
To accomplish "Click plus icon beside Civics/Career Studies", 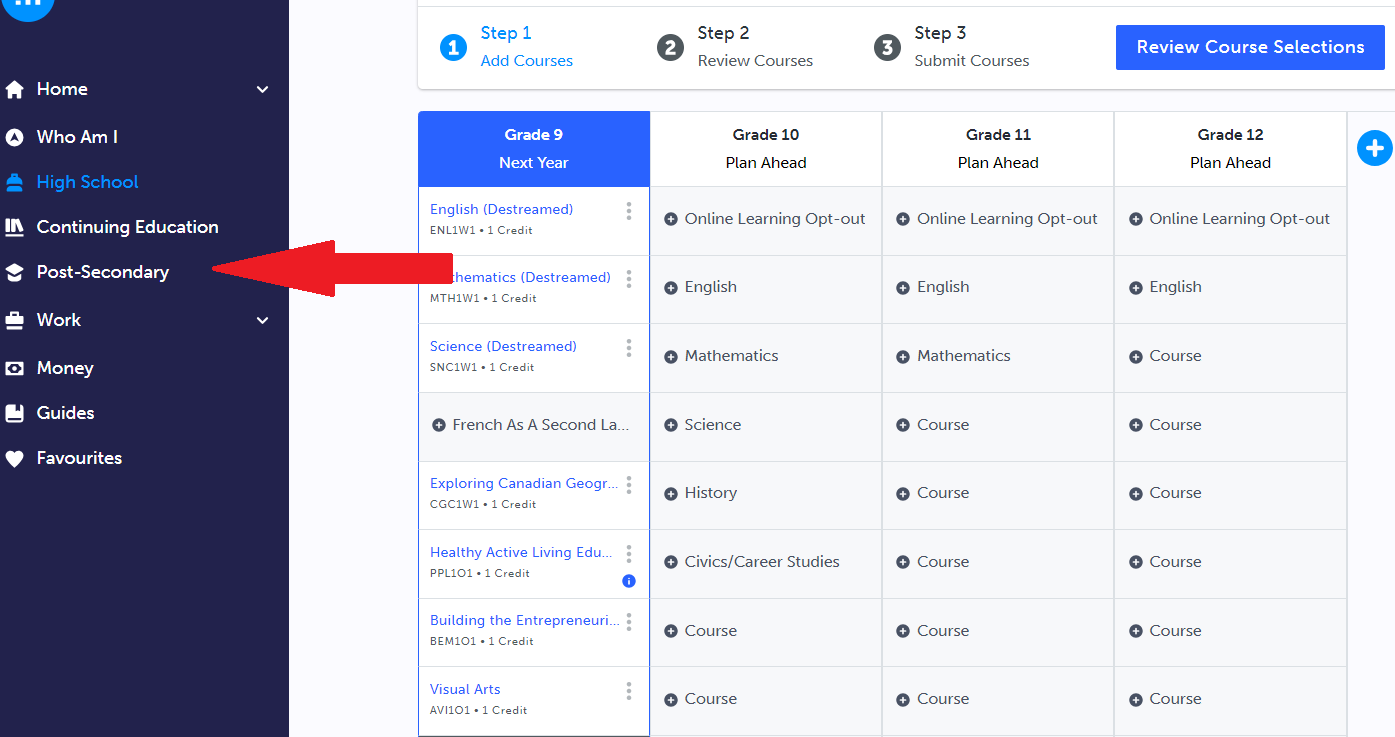I will [x=671, y=562].
